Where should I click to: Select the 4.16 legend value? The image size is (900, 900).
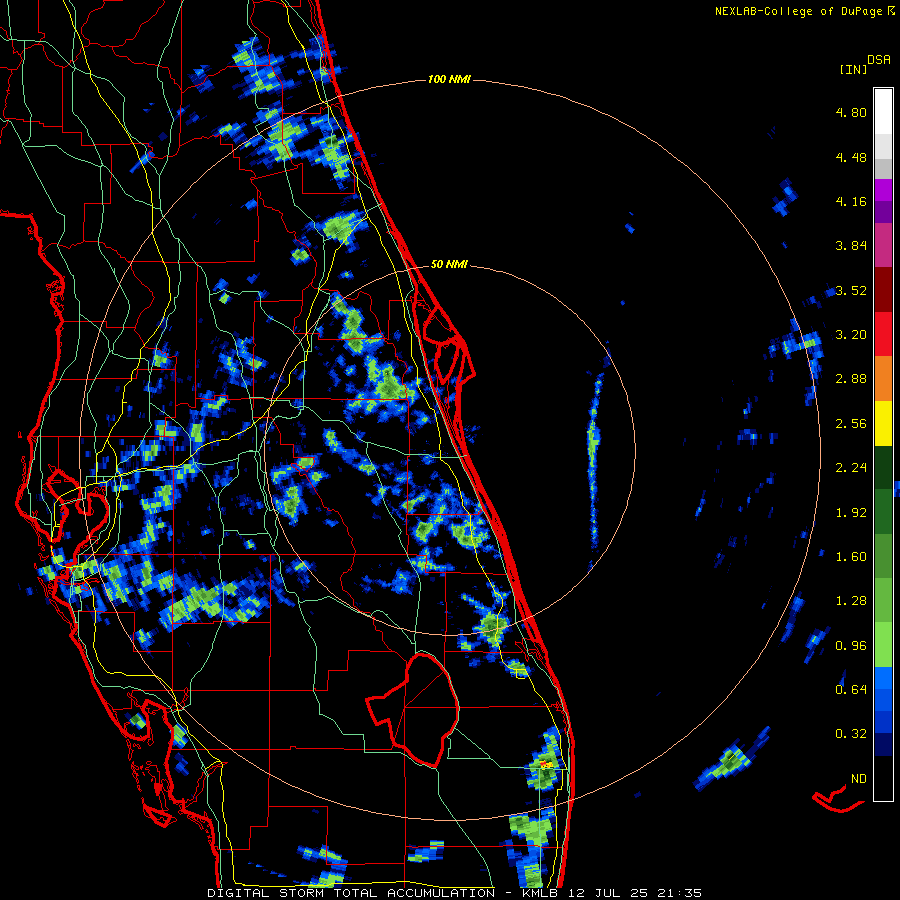coord(851,201)
